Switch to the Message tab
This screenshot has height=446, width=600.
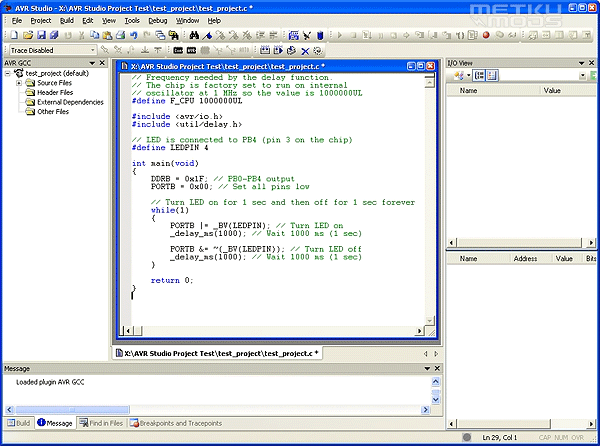coord(55,423)
